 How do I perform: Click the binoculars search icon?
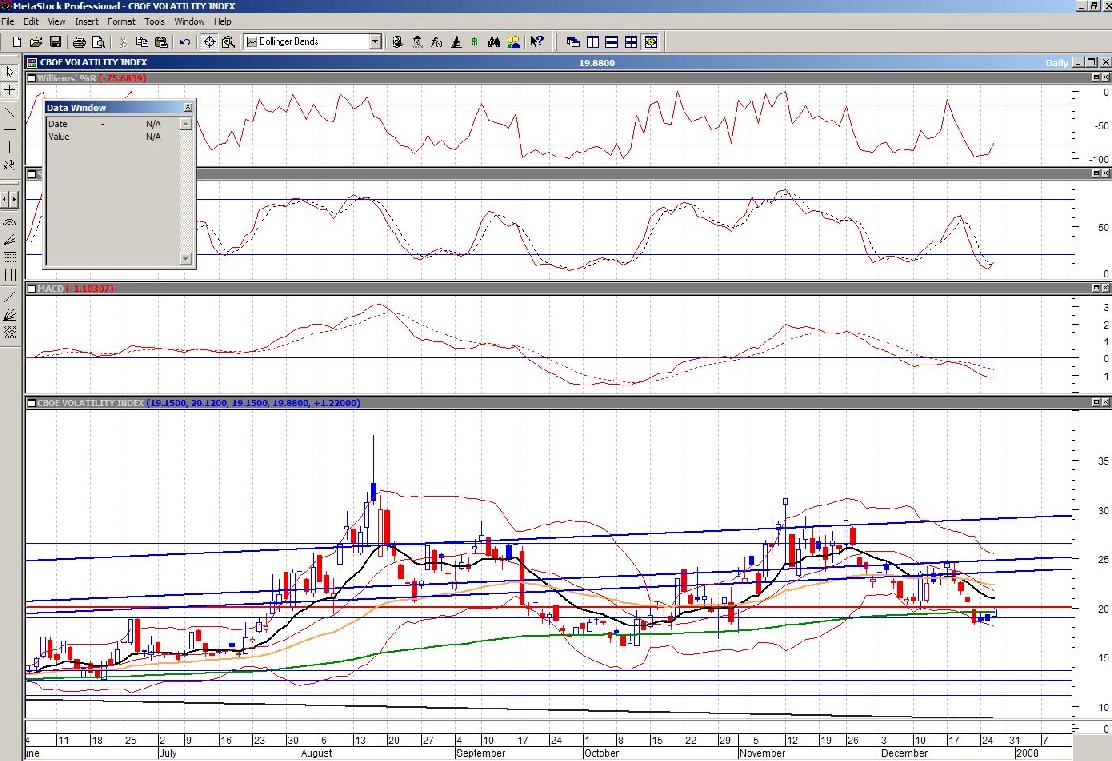coord(494,42)
